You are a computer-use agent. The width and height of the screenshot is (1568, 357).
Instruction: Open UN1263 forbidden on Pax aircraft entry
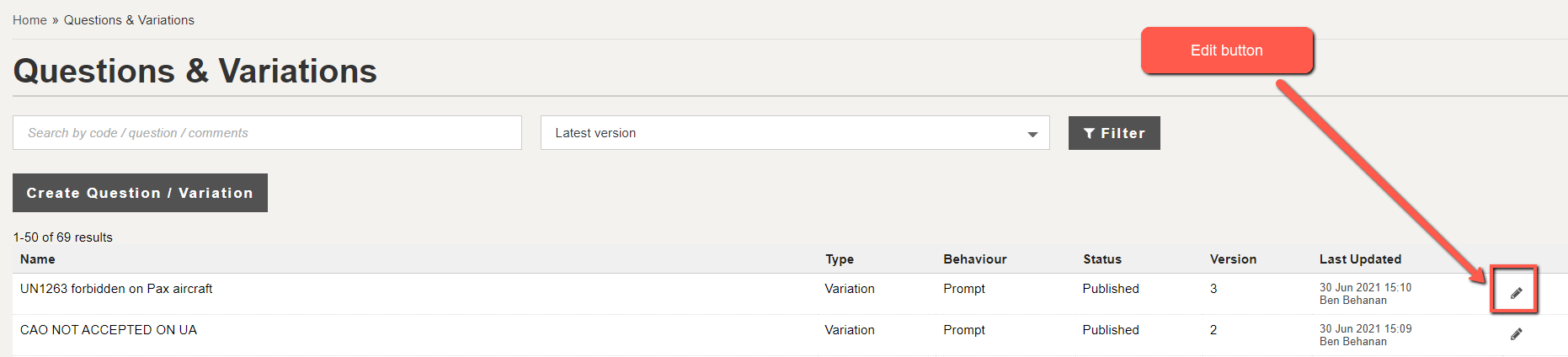point(116,289)
